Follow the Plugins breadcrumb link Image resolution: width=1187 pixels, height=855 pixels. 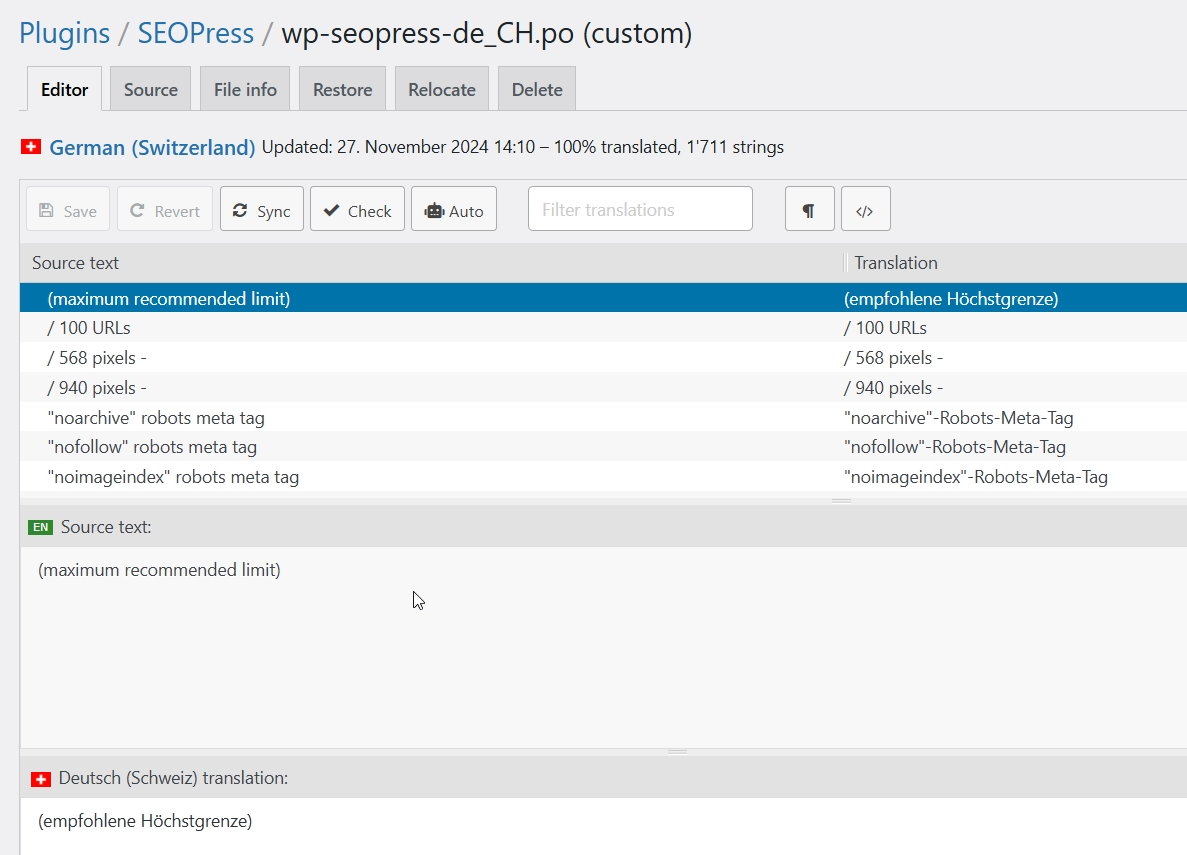coord(64,33)
